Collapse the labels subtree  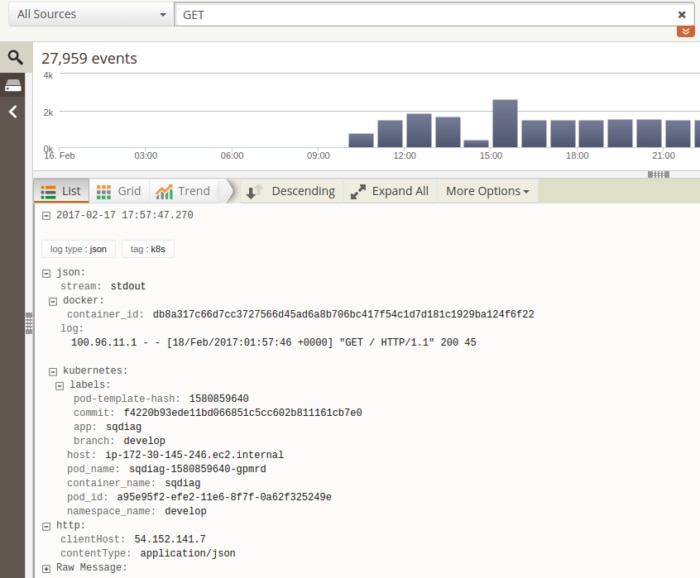(60, 385)
